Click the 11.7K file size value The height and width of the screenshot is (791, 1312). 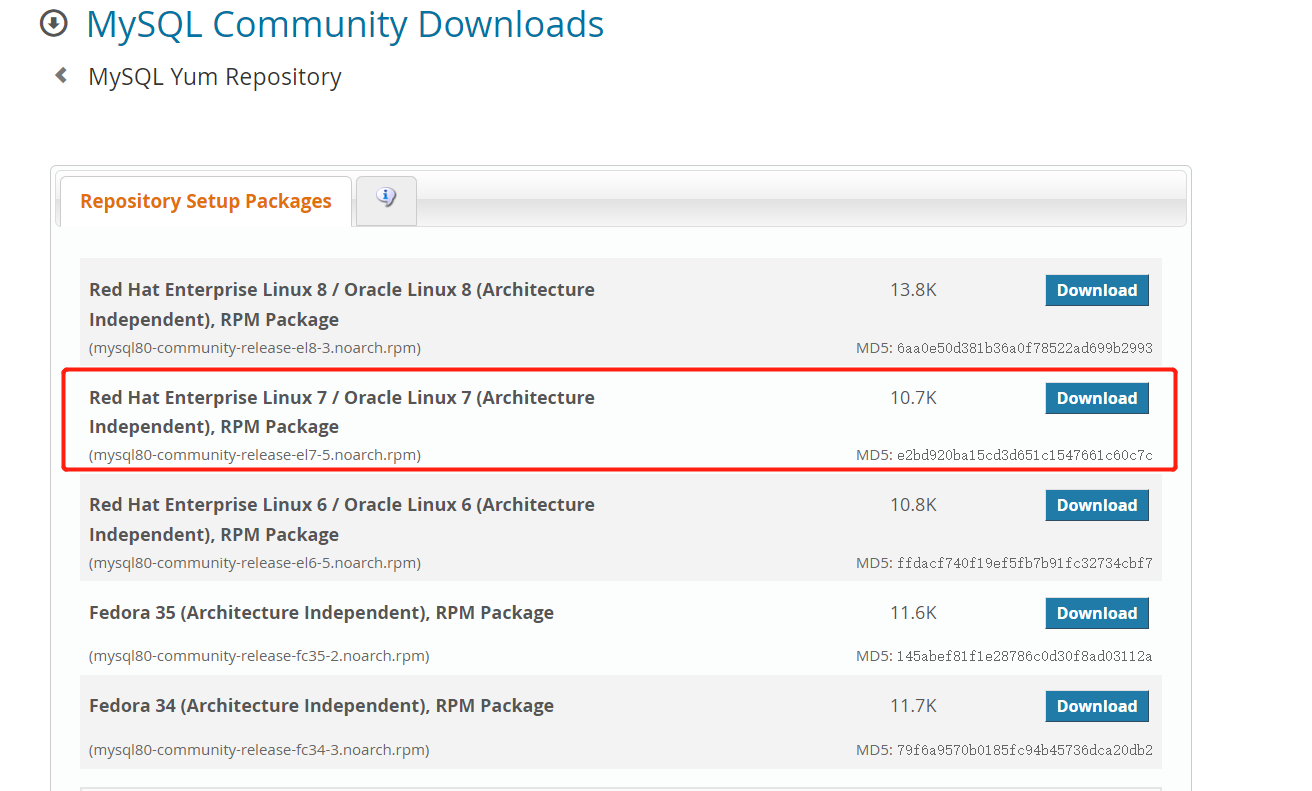coord(913,706)
